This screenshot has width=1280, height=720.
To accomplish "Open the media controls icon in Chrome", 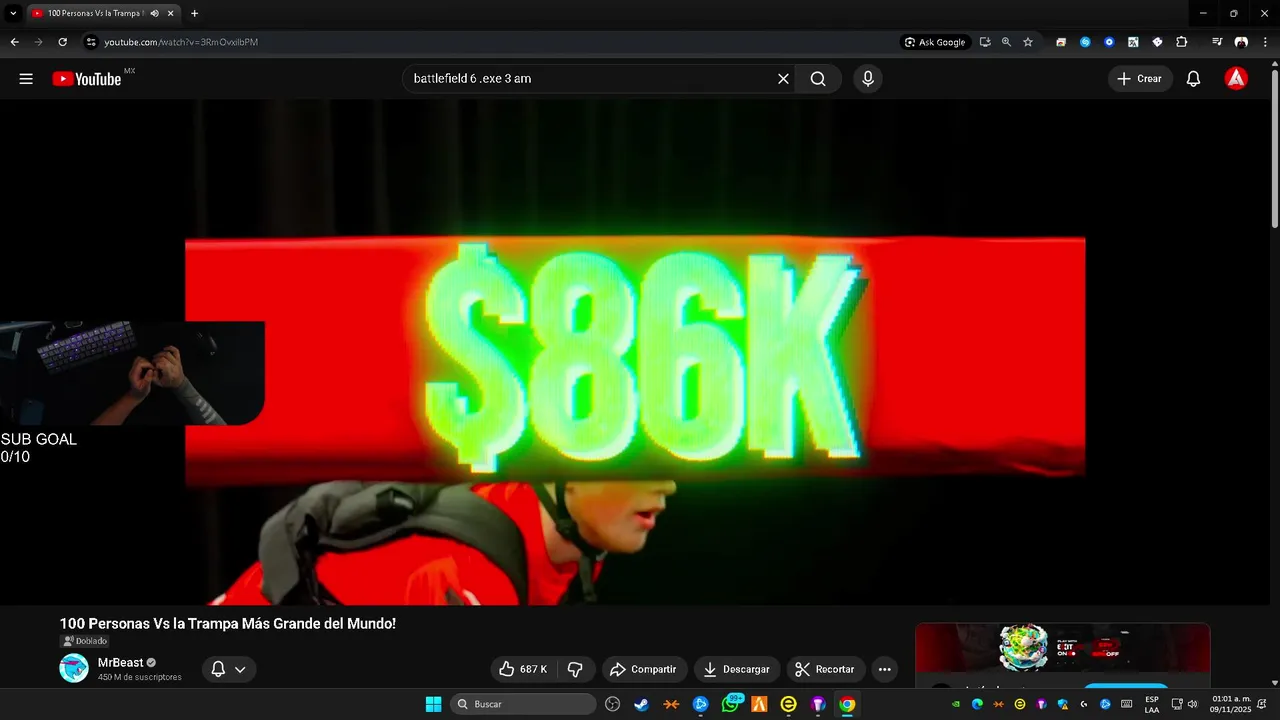I will pos(1217,42).
